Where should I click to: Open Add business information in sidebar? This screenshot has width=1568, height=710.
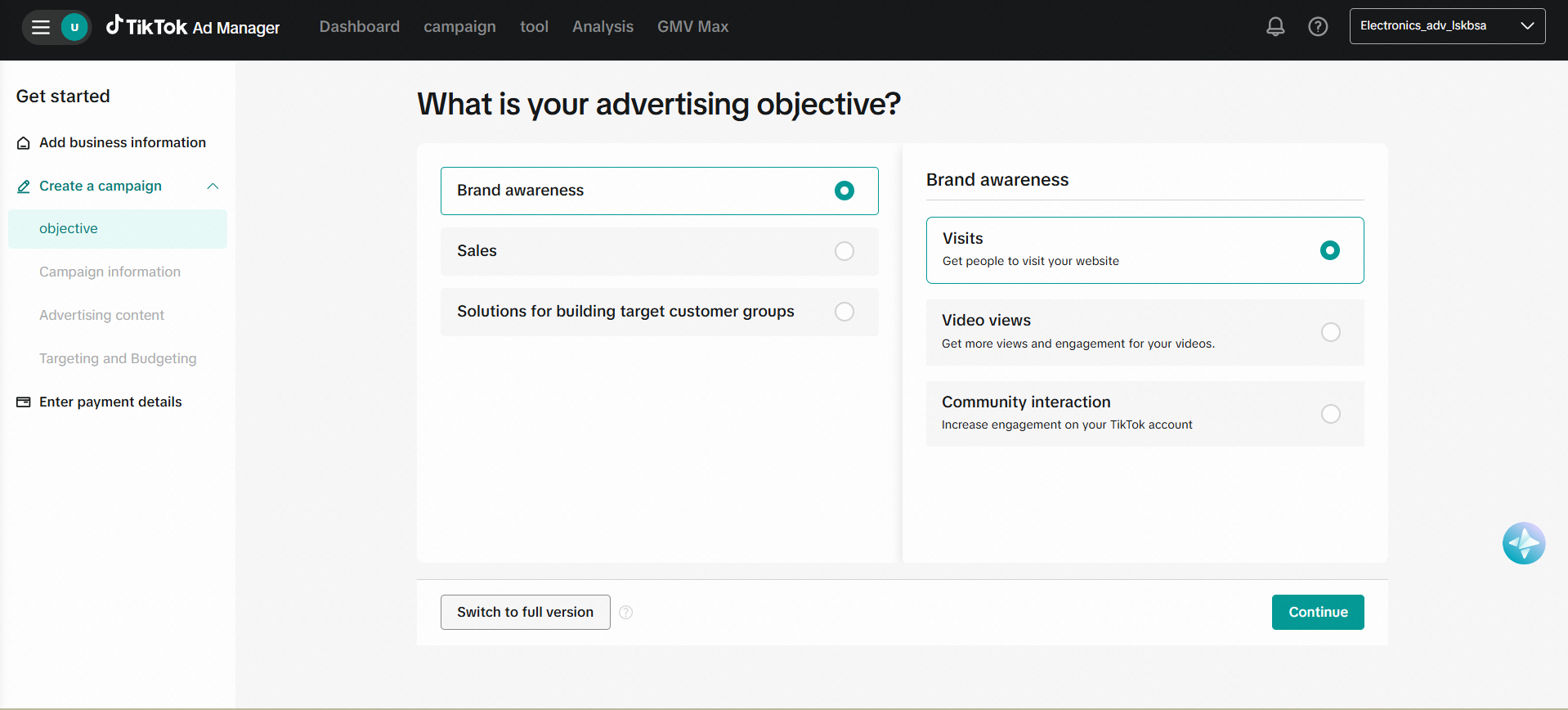(122, 143)
